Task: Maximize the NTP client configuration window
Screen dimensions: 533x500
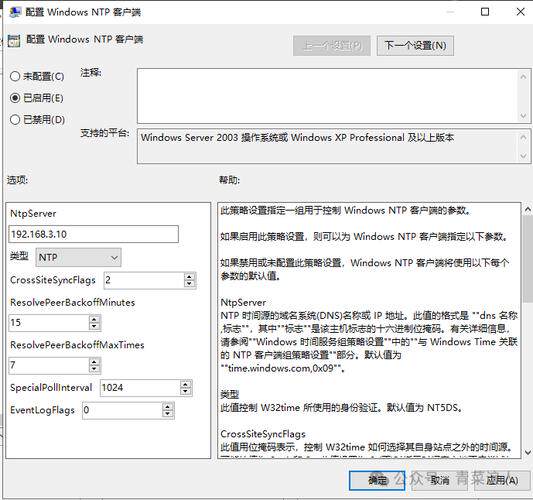Action: coord(485,12)
